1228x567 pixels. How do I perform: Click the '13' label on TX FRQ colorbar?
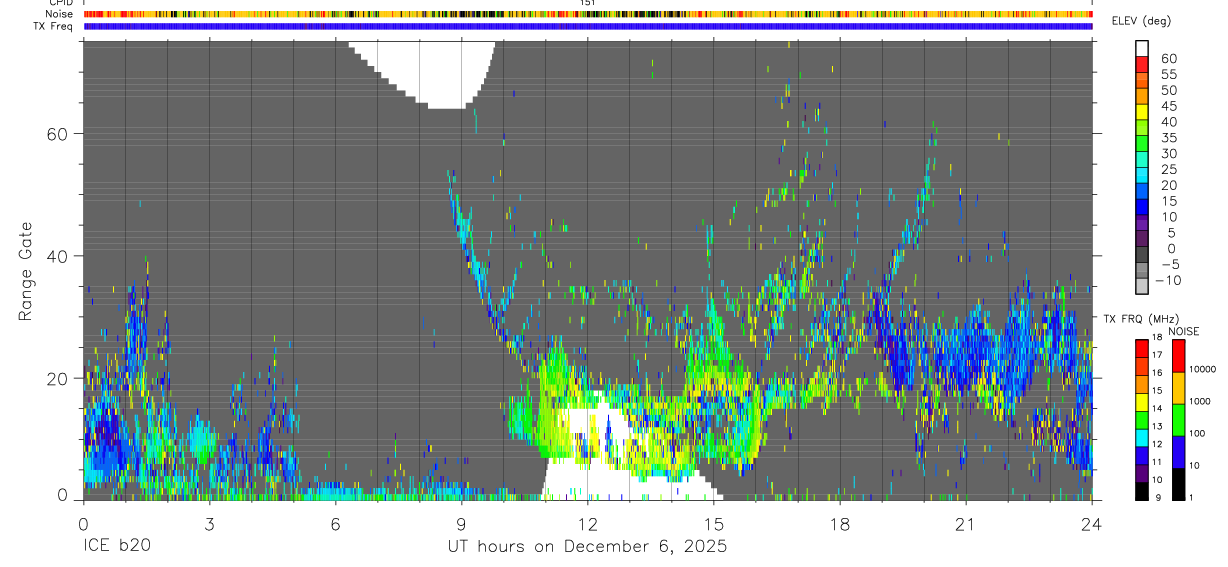coord(1156,427)
